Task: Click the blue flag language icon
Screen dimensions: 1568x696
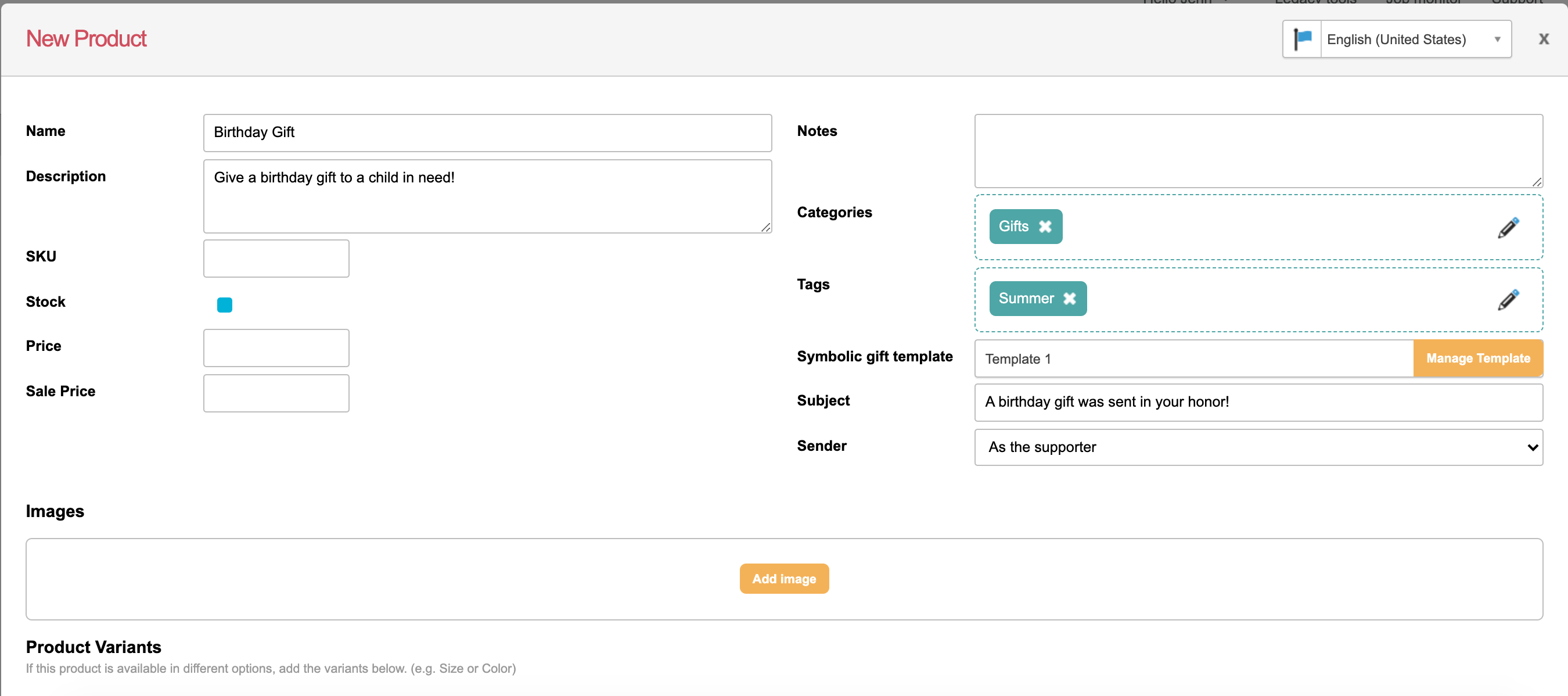Action: (x=1302, y=40)
